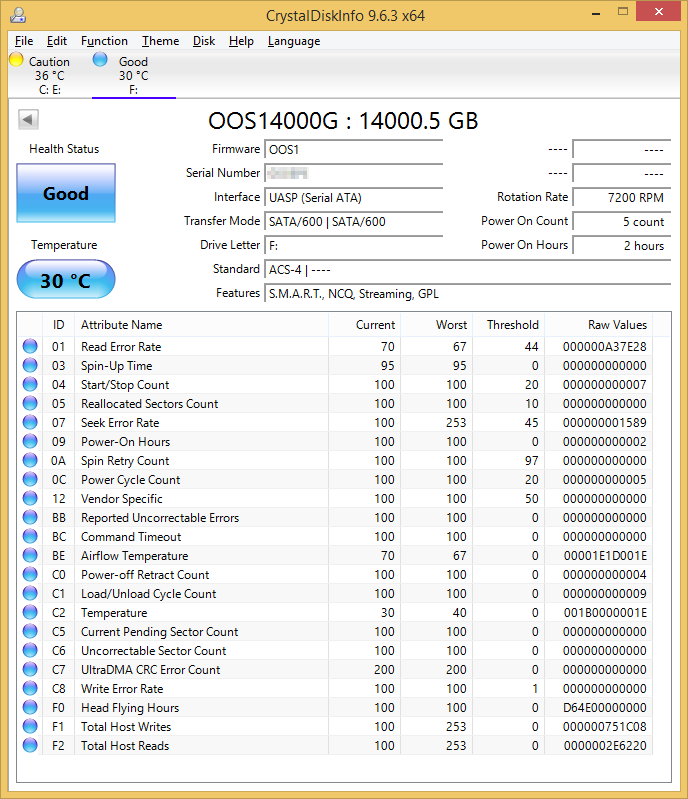Click the Standard field ACS-4

(x=467, y=270)
